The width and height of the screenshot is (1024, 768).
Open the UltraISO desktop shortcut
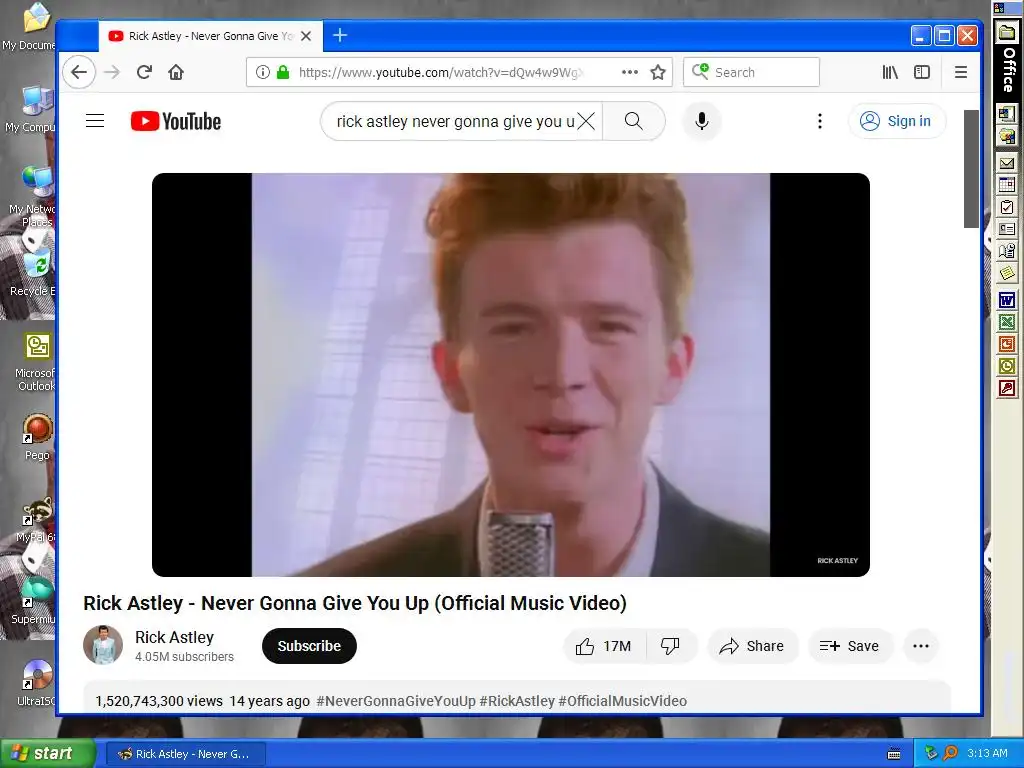coord(37,682)
